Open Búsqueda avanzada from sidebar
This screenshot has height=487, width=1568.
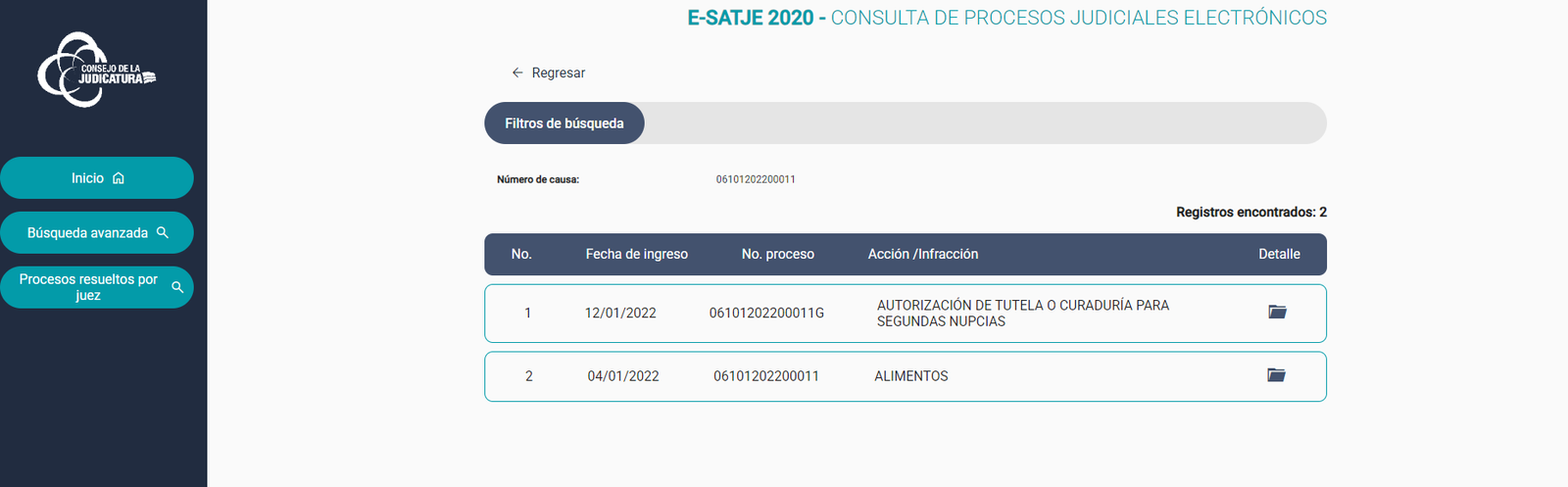(87, 233)
